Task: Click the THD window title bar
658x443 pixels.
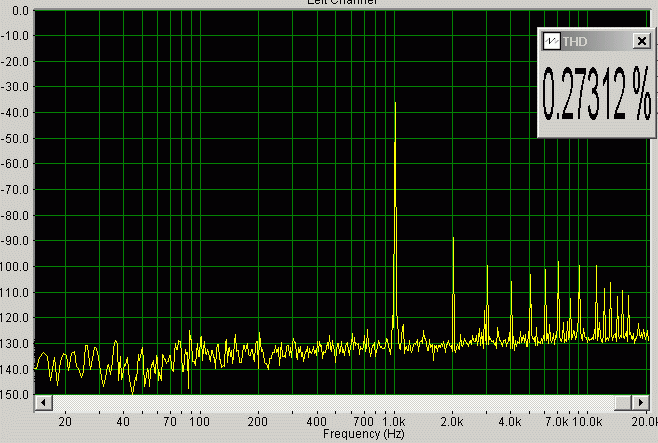Action: point(596,41)
